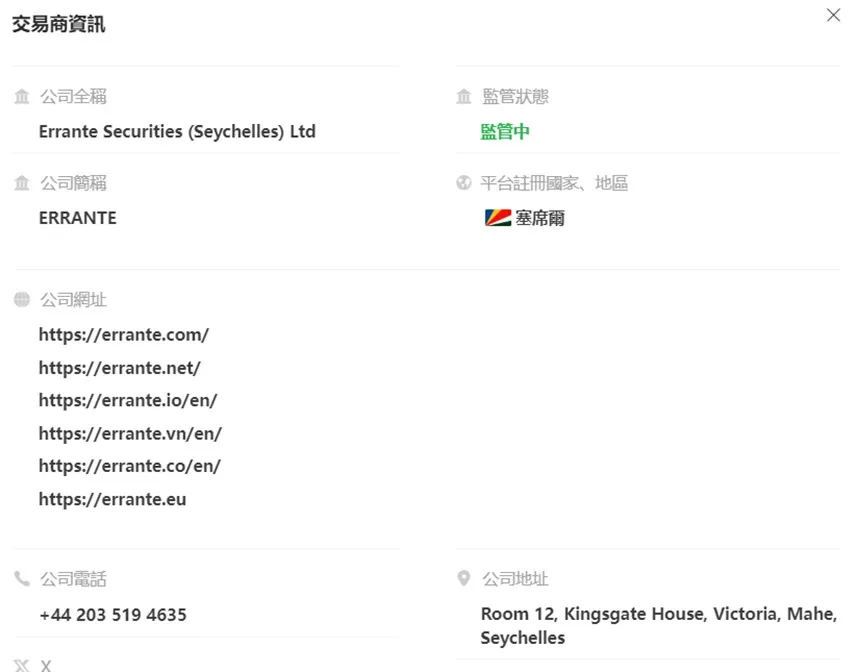Click the green 監管中 status text

tap(505, 132)
